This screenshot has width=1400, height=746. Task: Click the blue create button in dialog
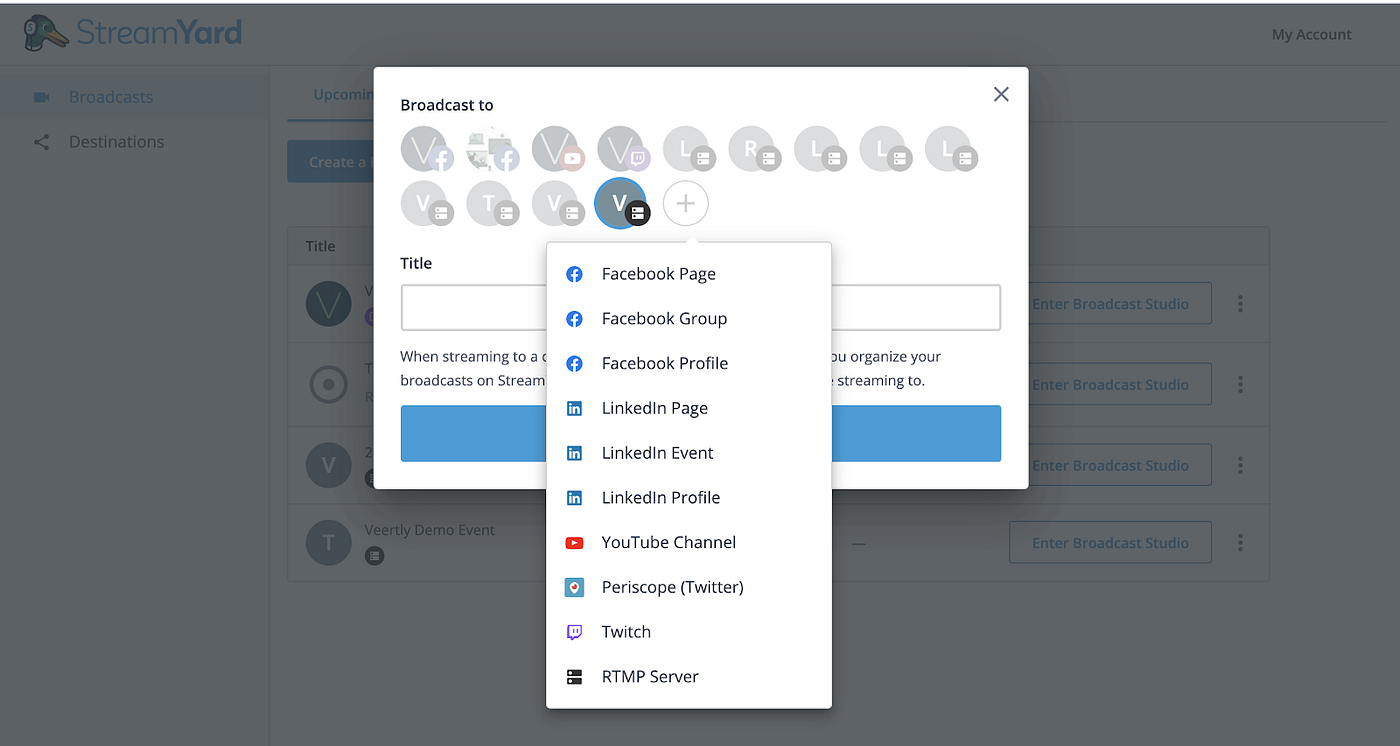click(x=700, y=433)
